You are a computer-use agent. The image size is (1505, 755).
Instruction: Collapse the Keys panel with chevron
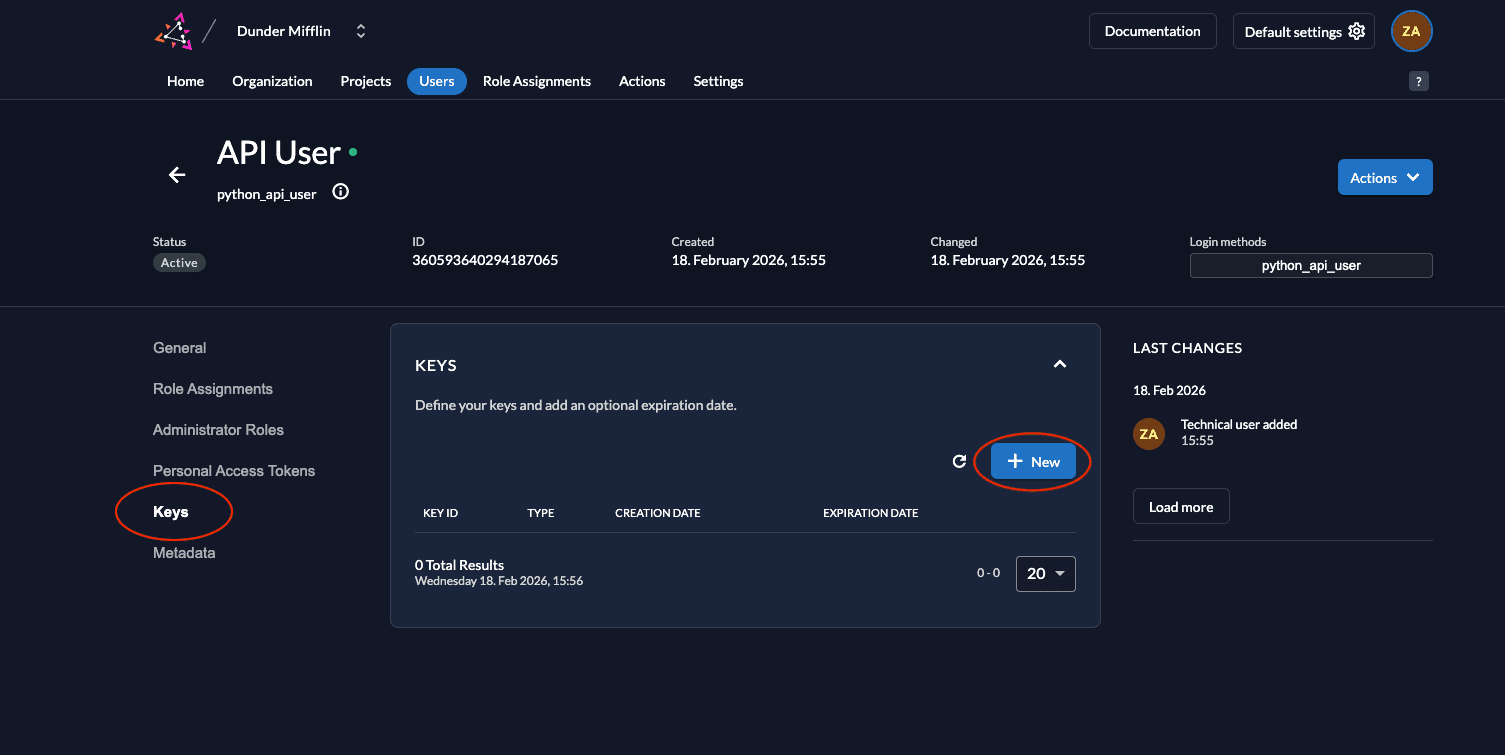1060,365
